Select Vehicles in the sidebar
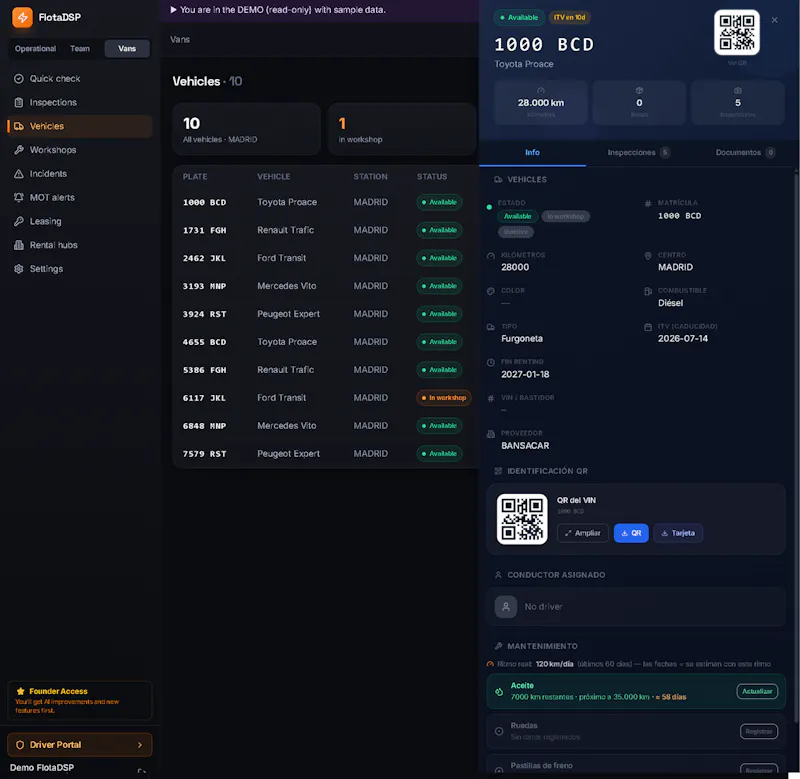 click(x=79, y=126)
